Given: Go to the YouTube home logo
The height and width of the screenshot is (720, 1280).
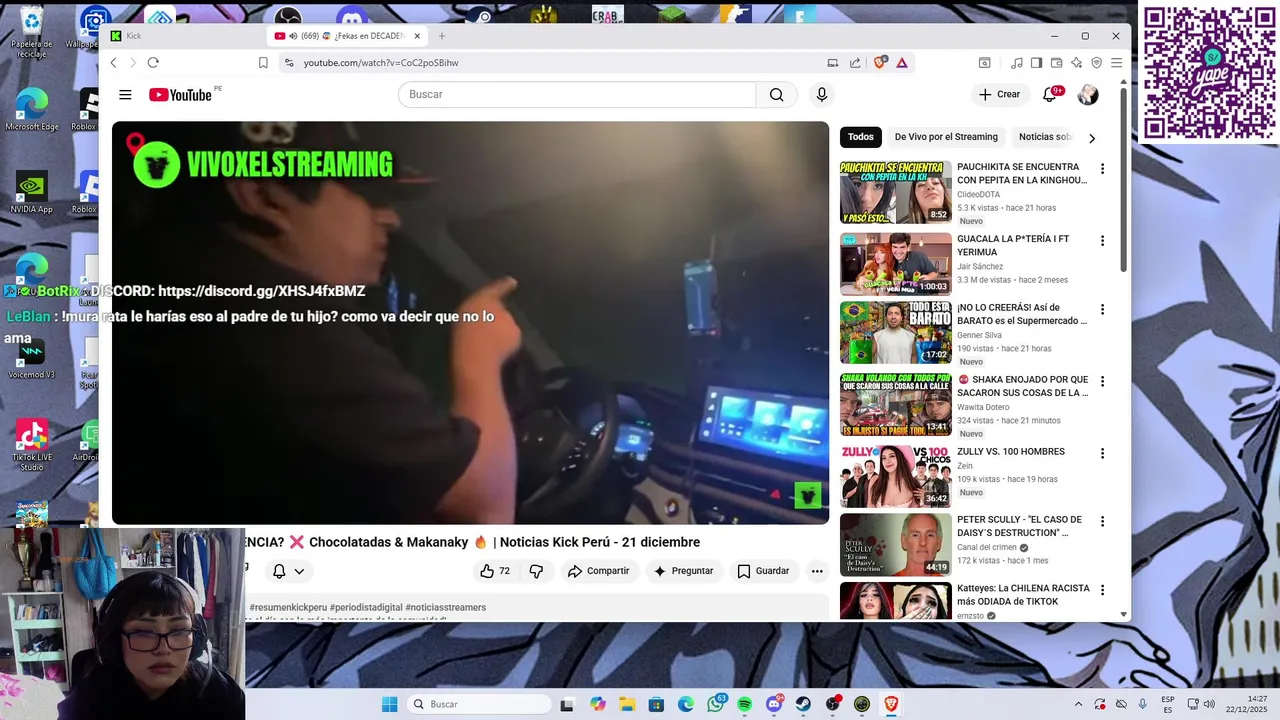Looking at the screenshot, I should pyautogui.click(x=181, y=94).
